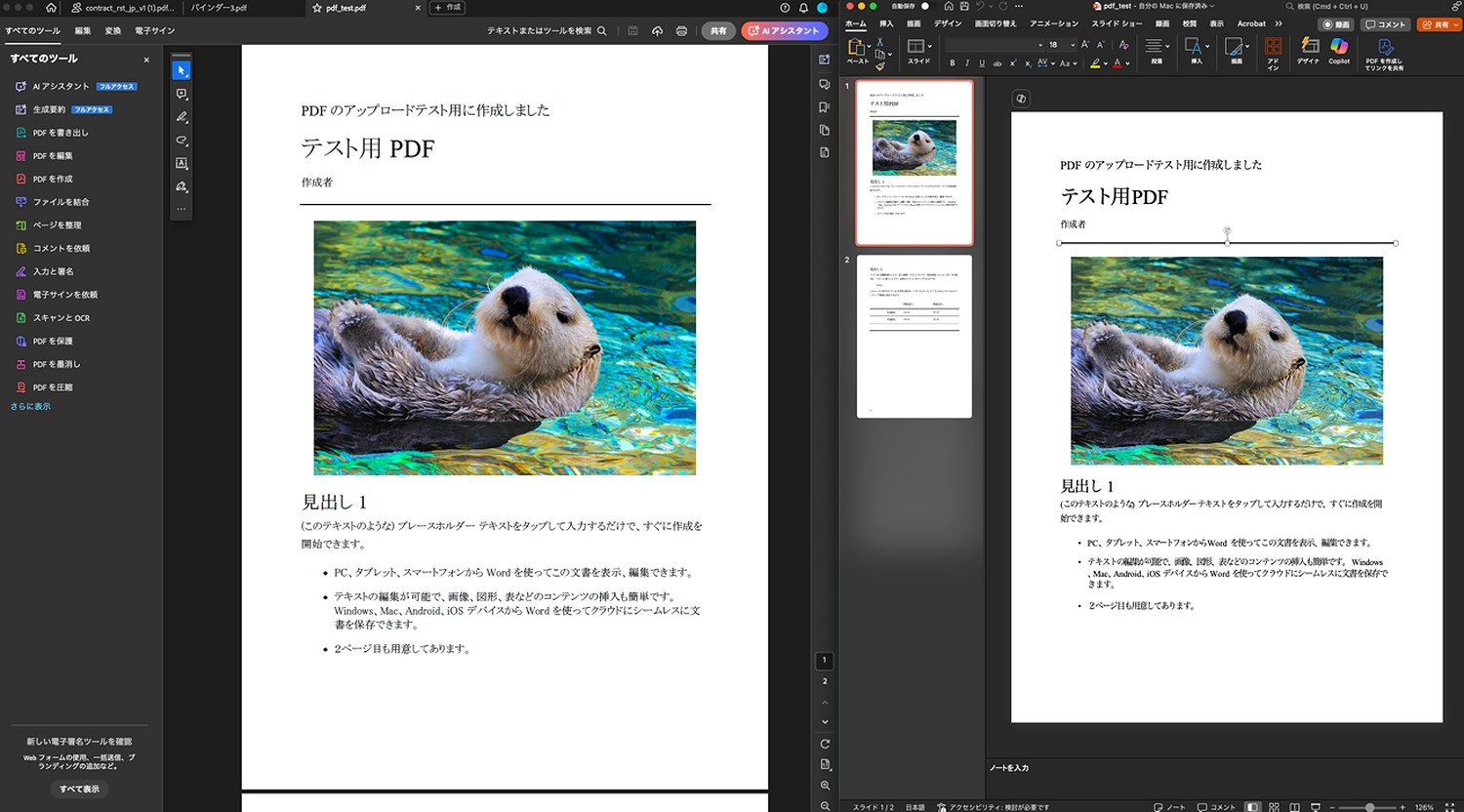Image resolution: width=1464 pixels, height=812 pixels.
Task: Click the format painter brush icon
Action: (x=879, y=66)
